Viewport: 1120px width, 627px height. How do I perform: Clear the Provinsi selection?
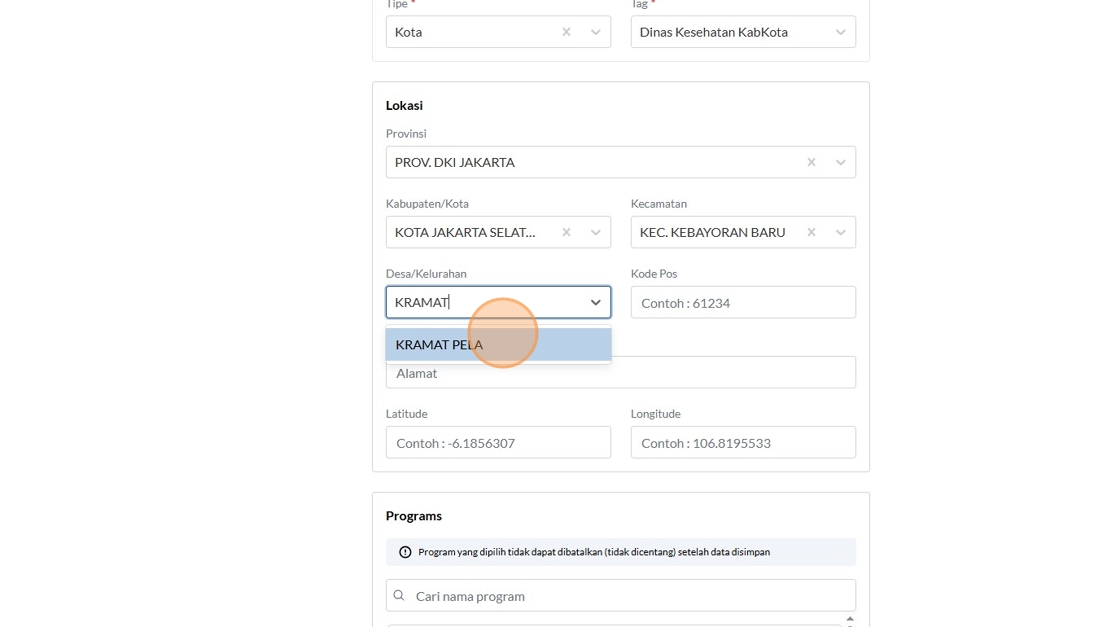pos(811,162)
